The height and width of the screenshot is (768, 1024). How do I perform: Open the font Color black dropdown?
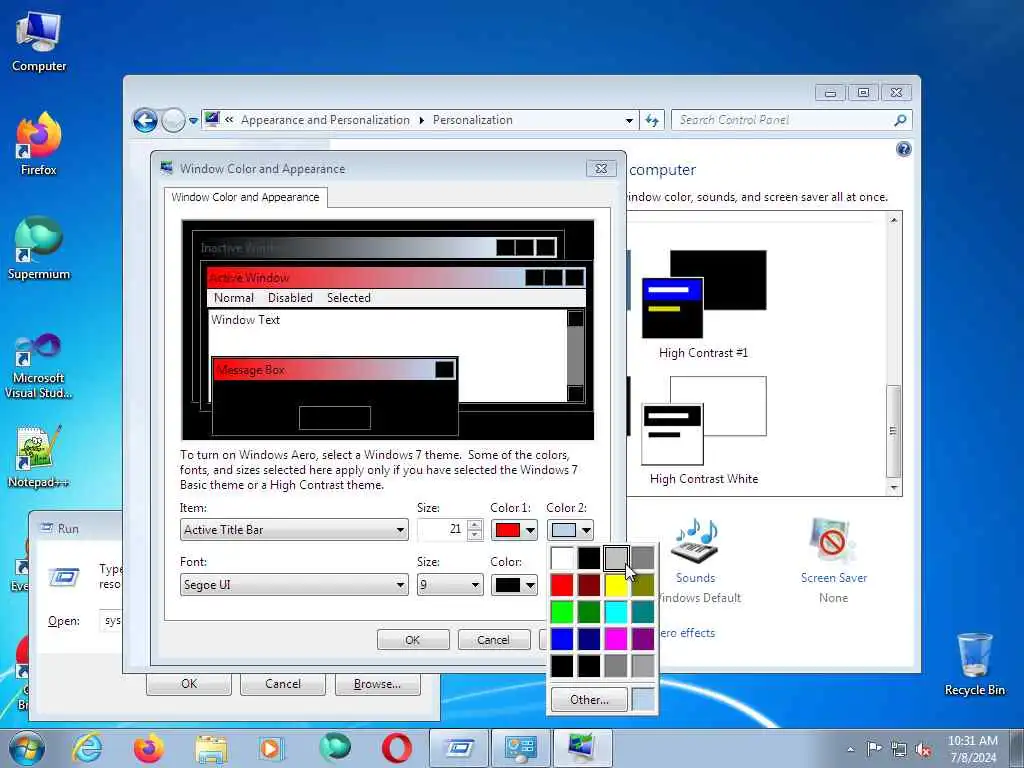pos(514,584)
